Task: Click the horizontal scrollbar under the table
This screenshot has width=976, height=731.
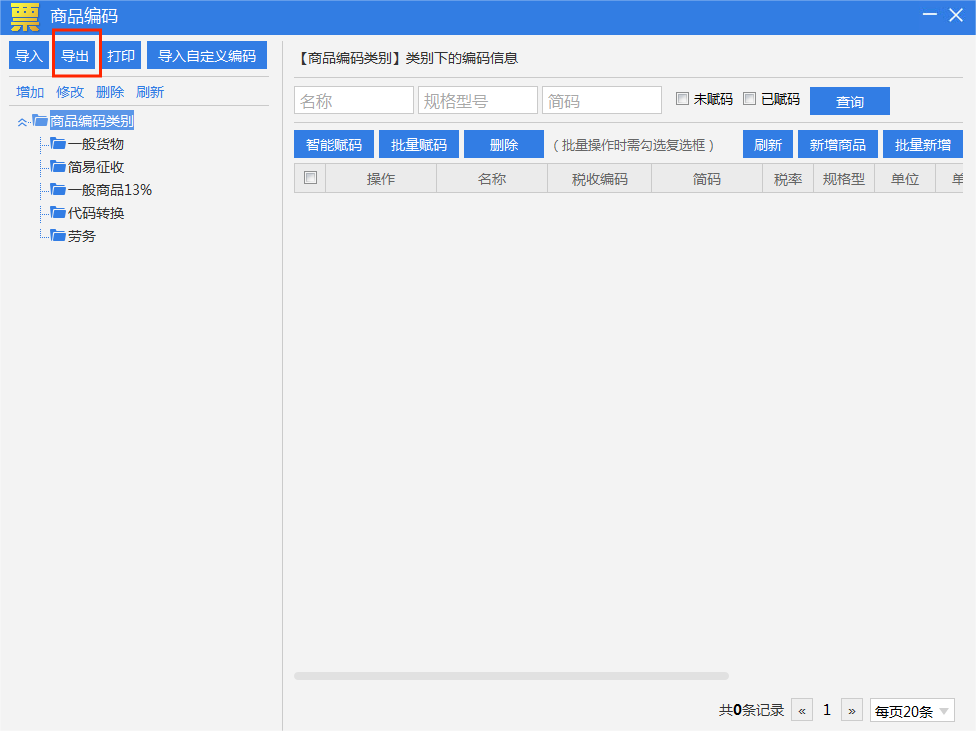Action: (x=511, y=676)
